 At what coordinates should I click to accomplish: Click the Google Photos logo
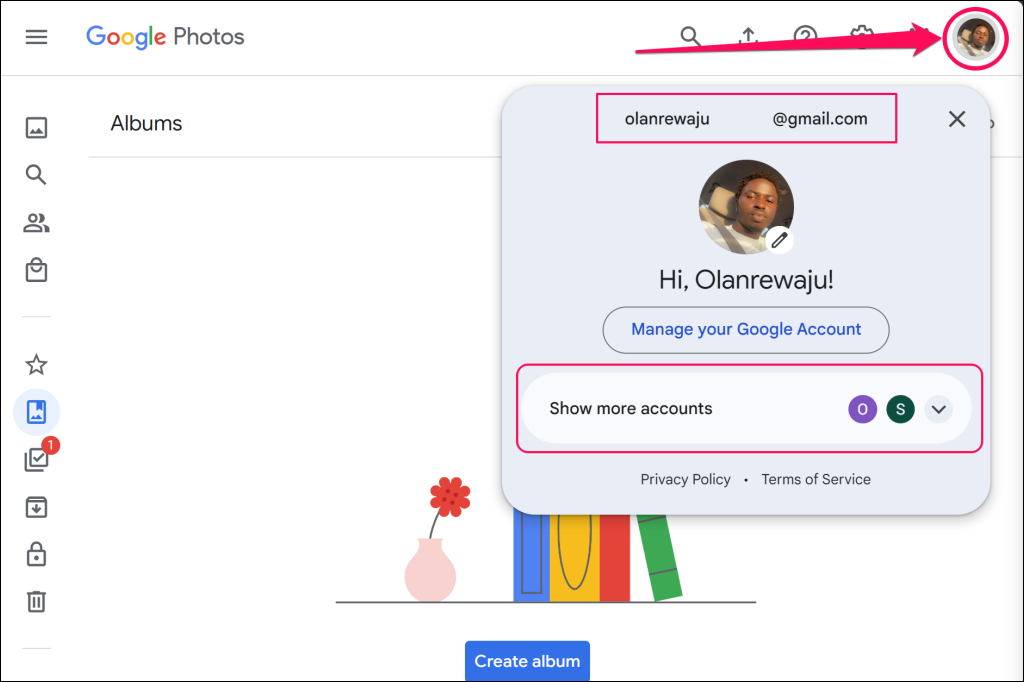[x=165, y=37]
